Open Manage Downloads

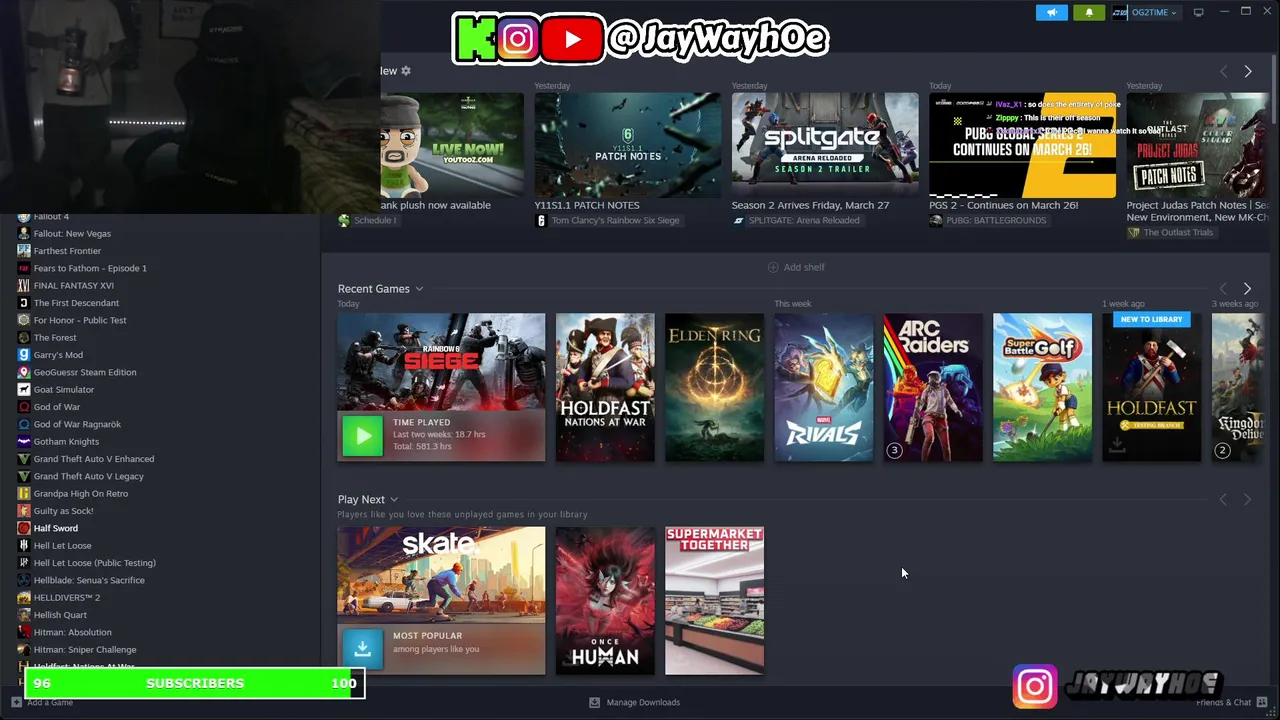tap(634, 702)
